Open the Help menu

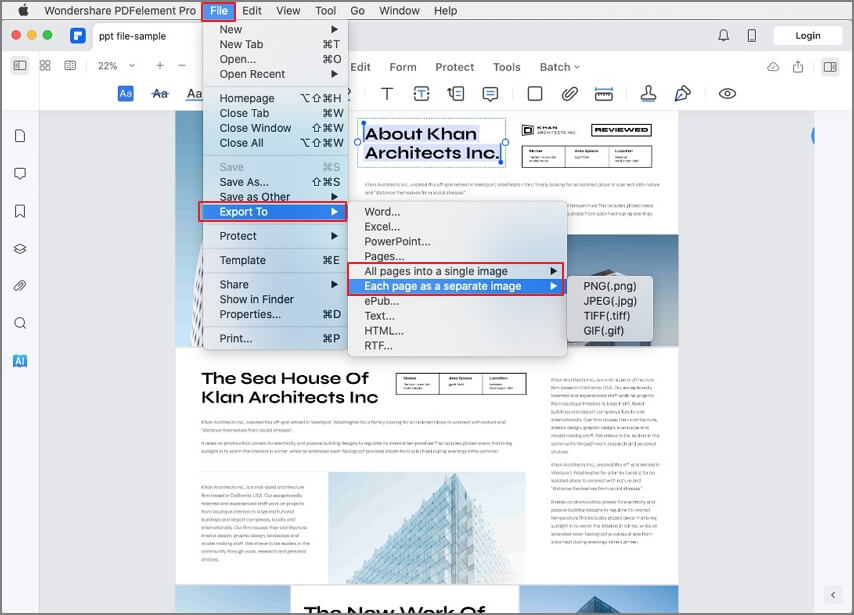446,11
